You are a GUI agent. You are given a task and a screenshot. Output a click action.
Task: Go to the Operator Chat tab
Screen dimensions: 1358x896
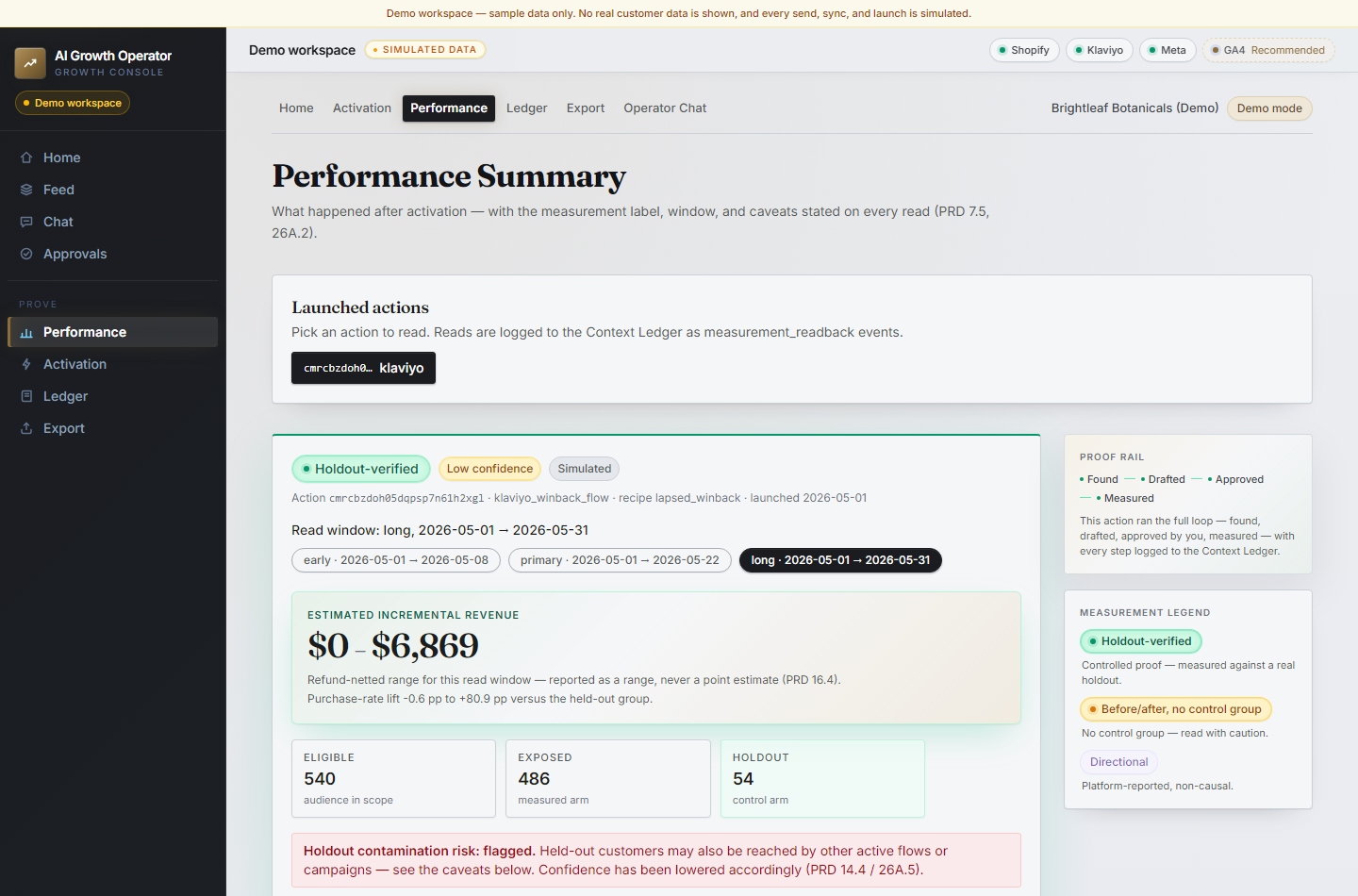(665, 108)
